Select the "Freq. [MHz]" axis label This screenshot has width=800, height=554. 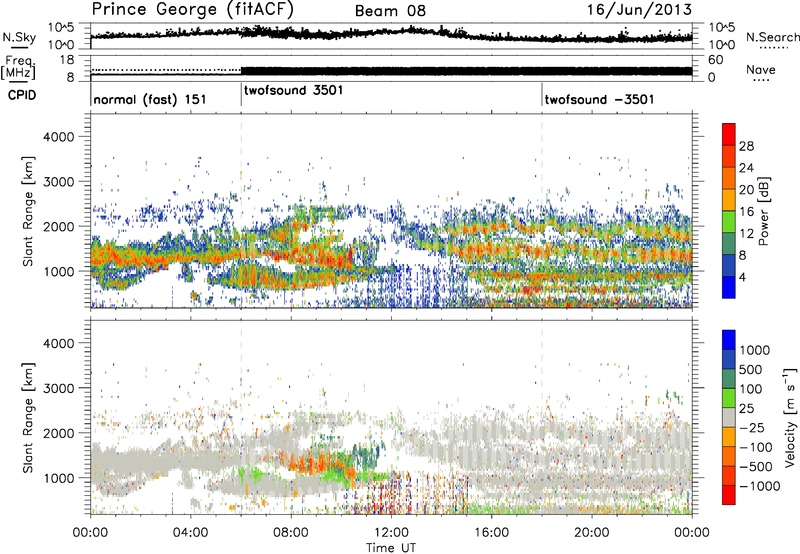pos(18,67)
